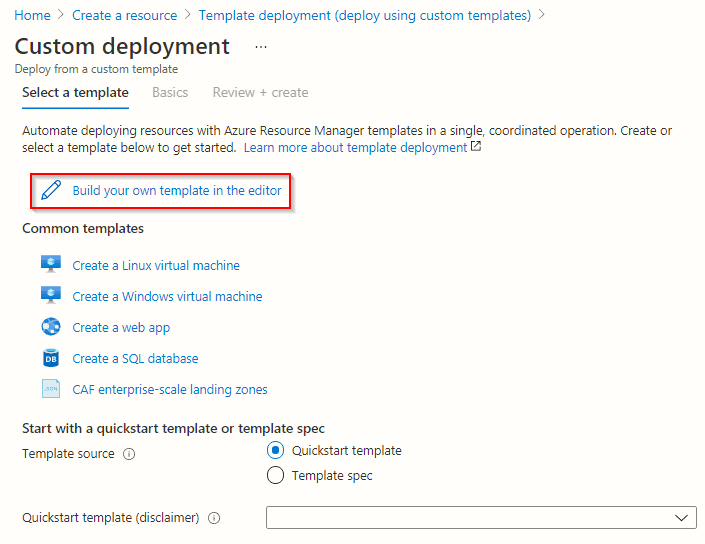This screenshot has height=544, width=705.
Task: Click Build your own template in the editor
Action: click(x=176, y=190)
